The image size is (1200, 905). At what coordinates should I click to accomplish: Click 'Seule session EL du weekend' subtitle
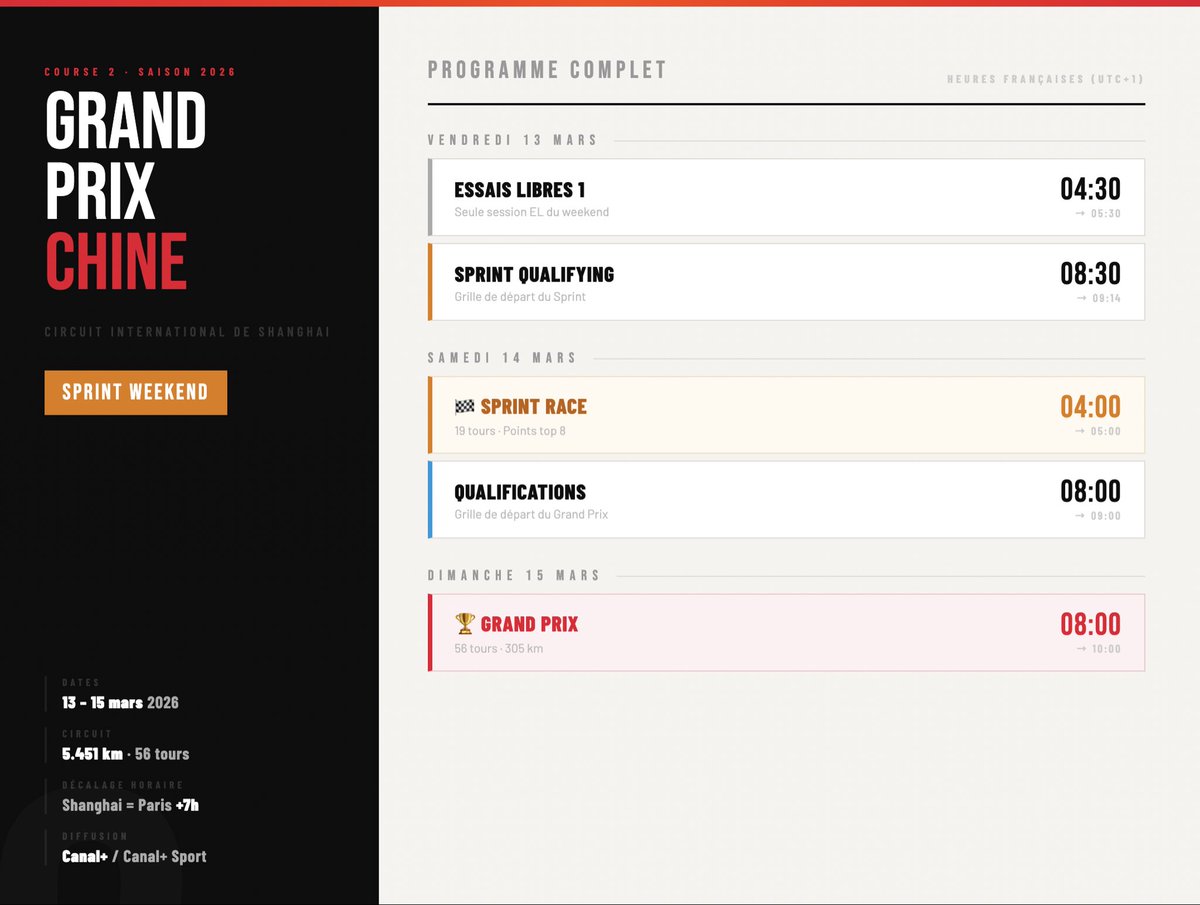pos(531,212)
